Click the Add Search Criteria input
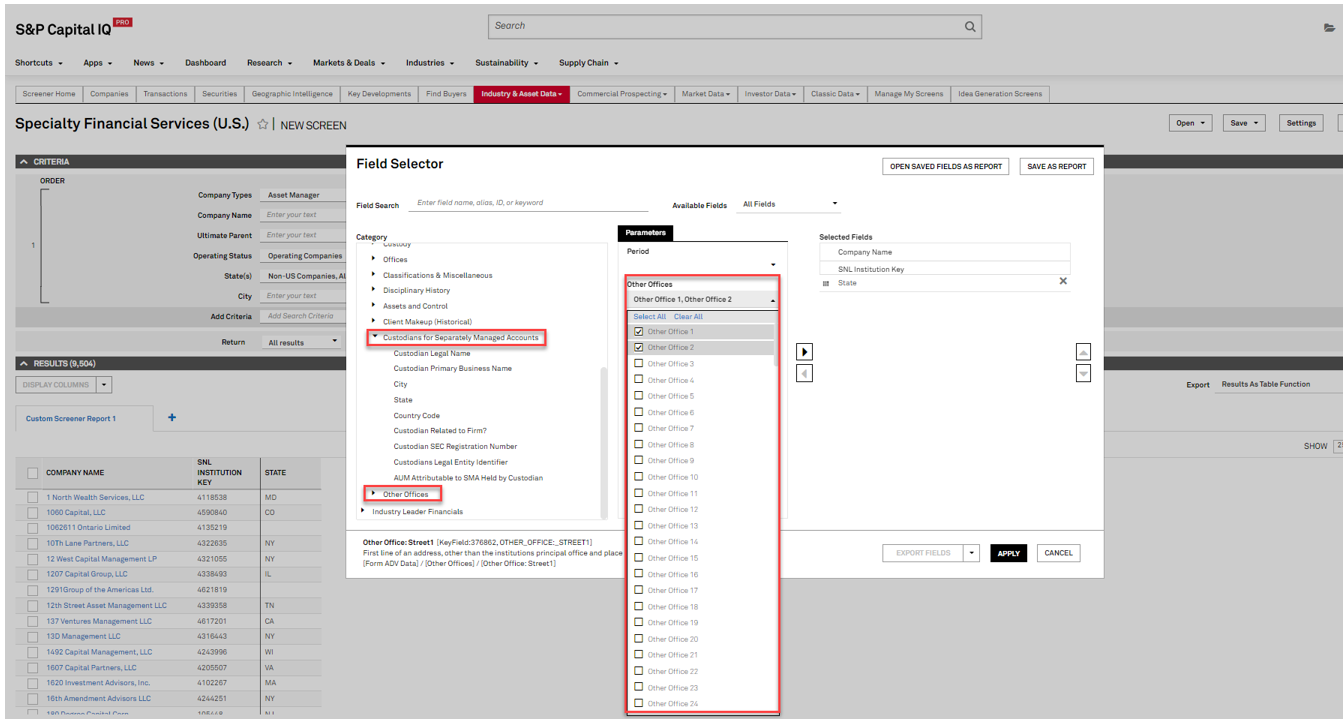 pyautogui.click(x=304, y=316)
